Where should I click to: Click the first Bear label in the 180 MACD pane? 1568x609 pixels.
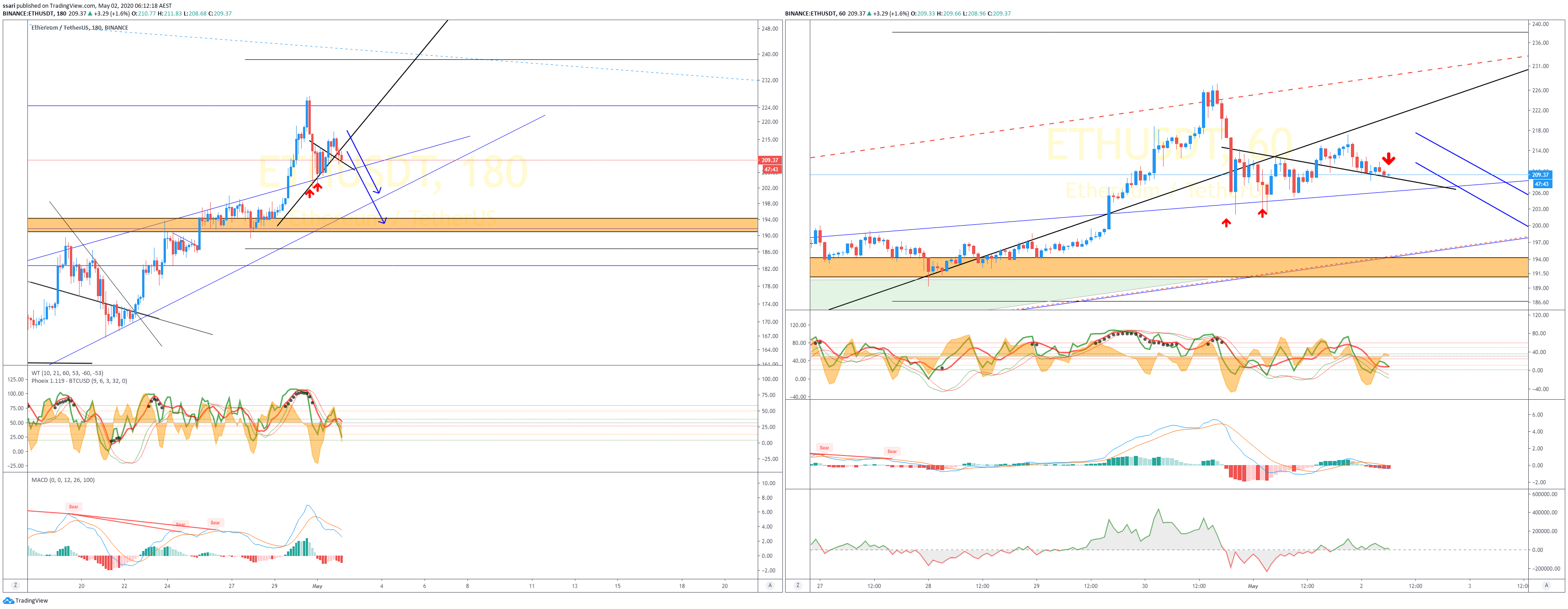click(x=74, y=507)
